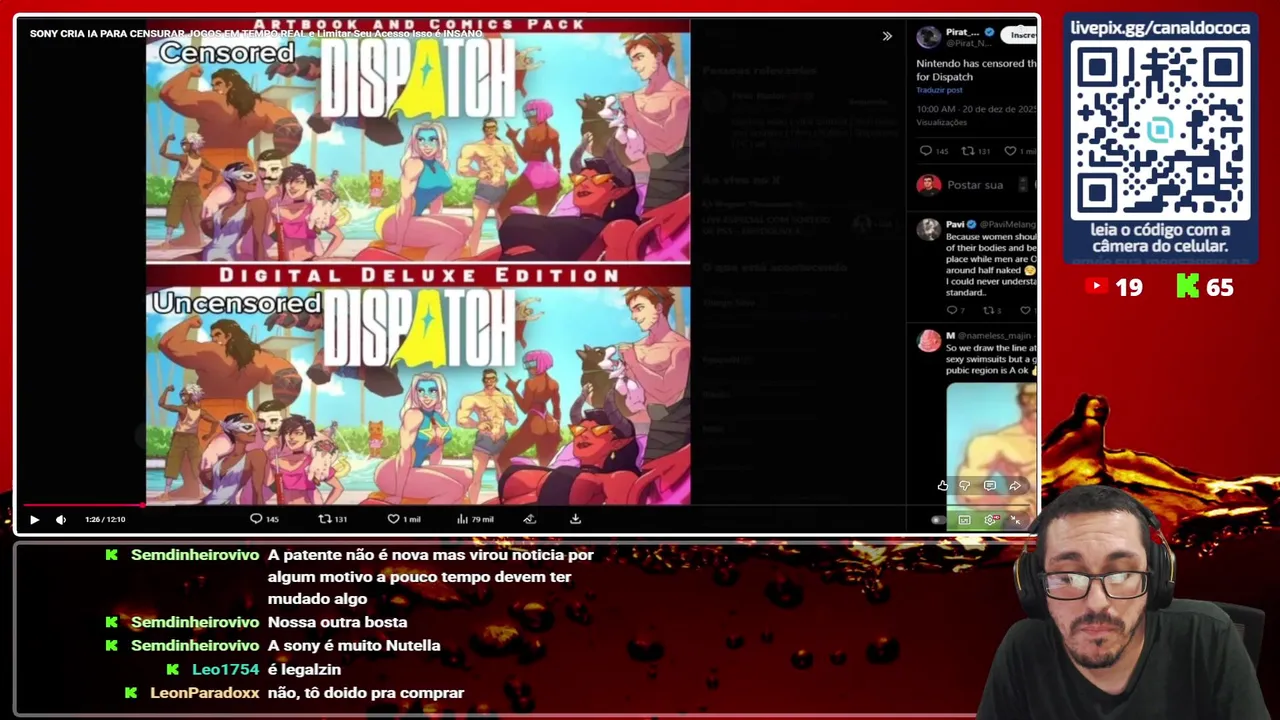Click the Pavi username in replies
Viewport: 1280px width, 720px height.
[954, 224]
